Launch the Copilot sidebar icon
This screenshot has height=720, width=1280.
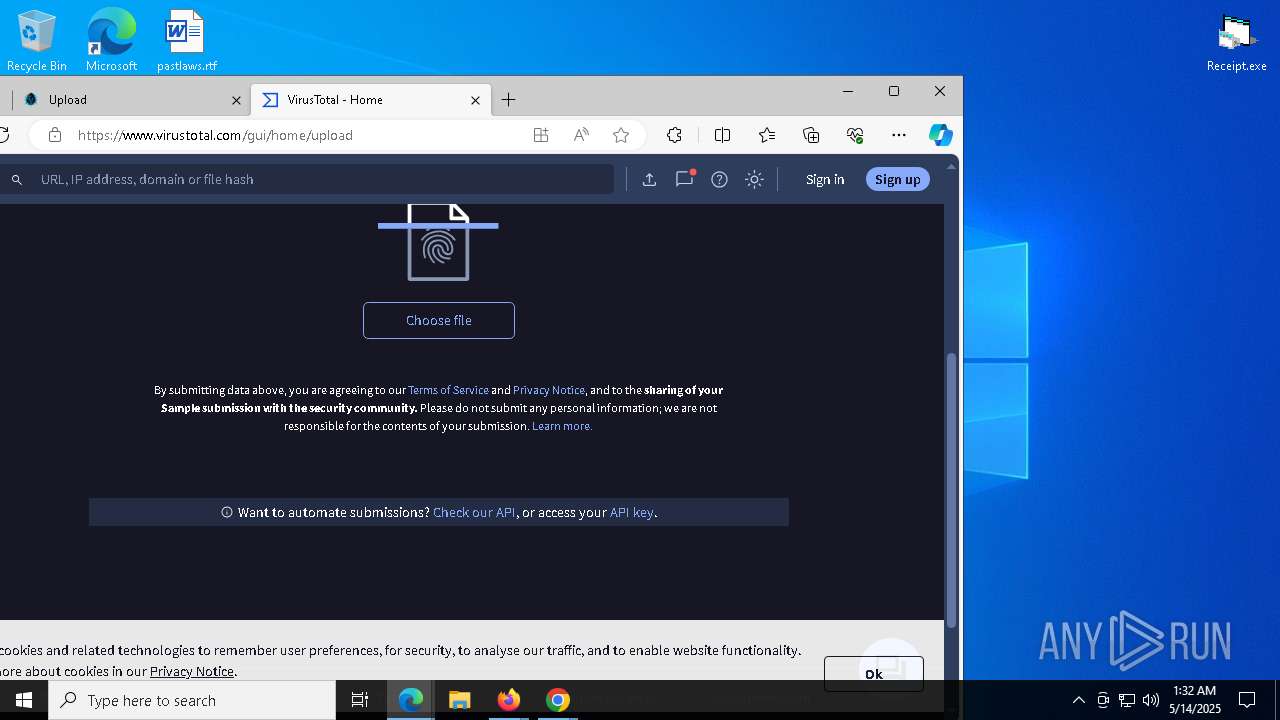[940, 135]
